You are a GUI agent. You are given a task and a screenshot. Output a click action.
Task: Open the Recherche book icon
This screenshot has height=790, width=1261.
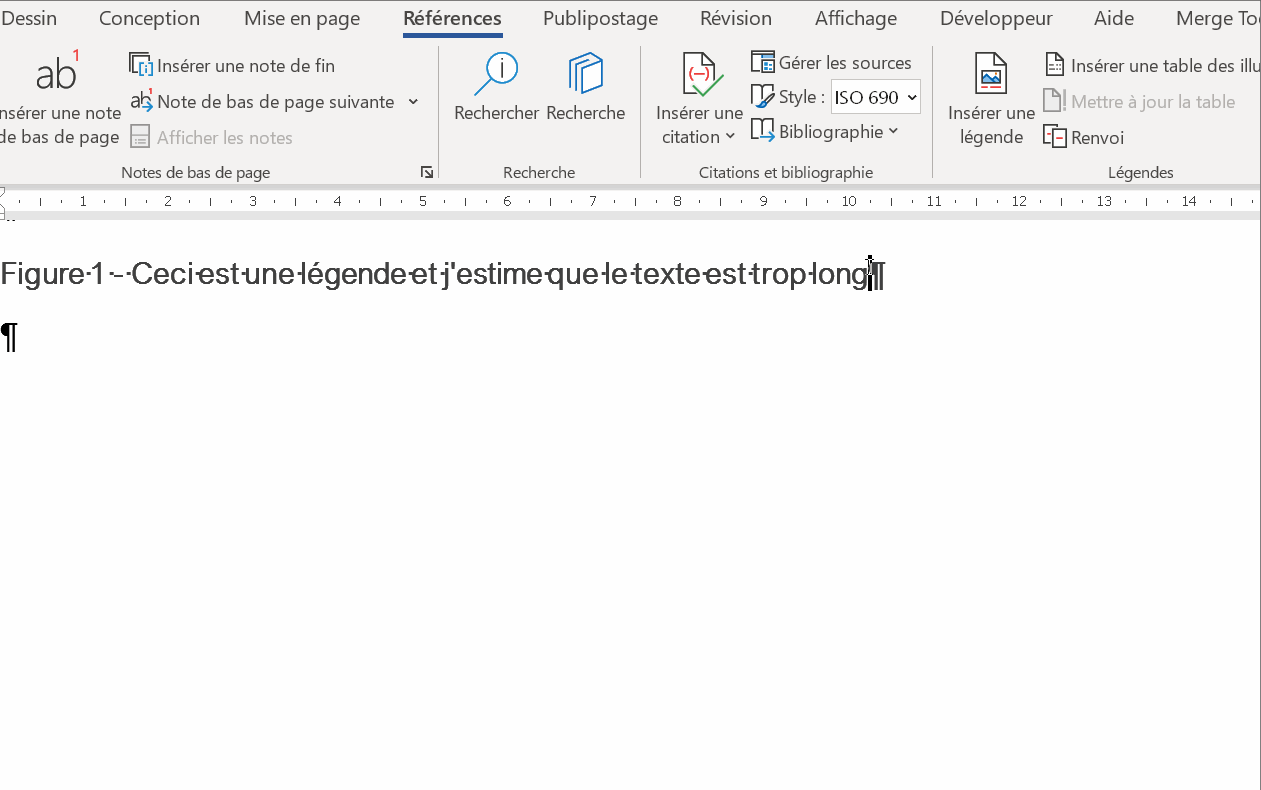click(585, 74)
